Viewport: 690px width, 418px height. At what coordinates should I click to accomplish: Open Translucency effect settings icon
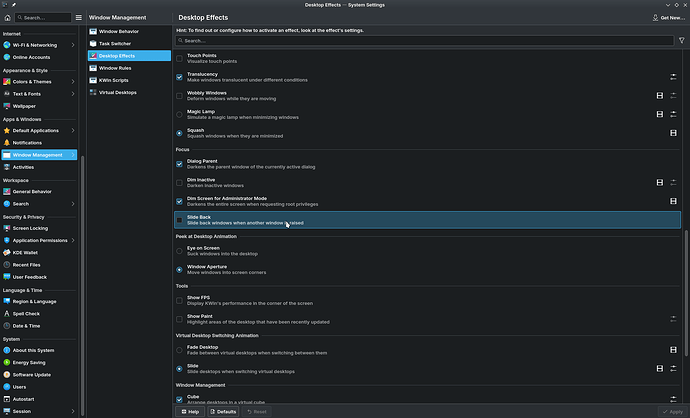673,77
